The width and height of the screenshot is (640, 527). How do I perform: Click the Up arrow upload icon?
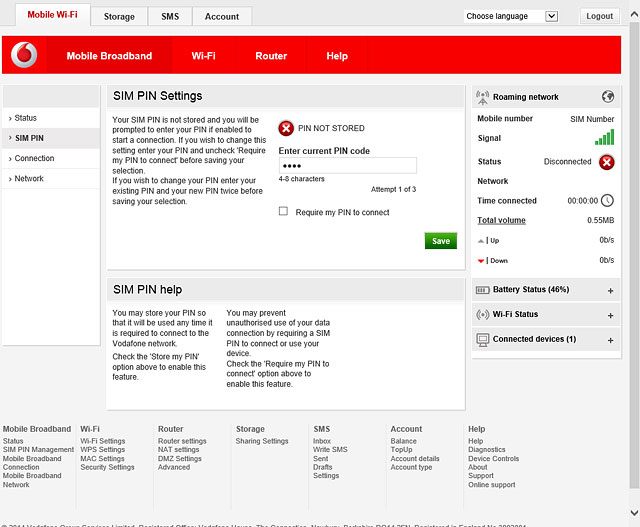click(481, 241)
